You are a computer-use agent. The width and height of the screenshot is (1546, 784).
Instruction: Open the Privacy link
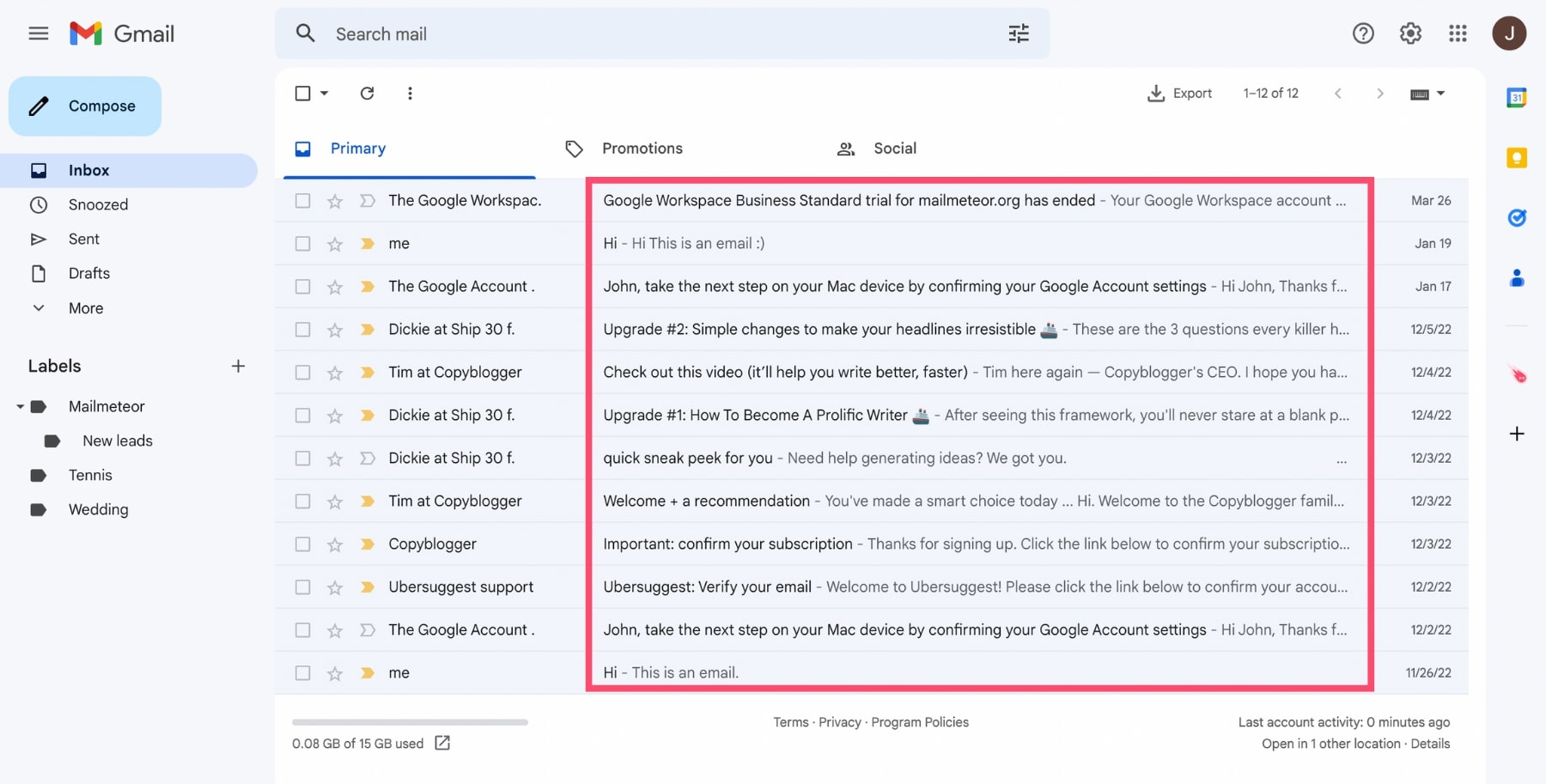click(x=840, y=722)
